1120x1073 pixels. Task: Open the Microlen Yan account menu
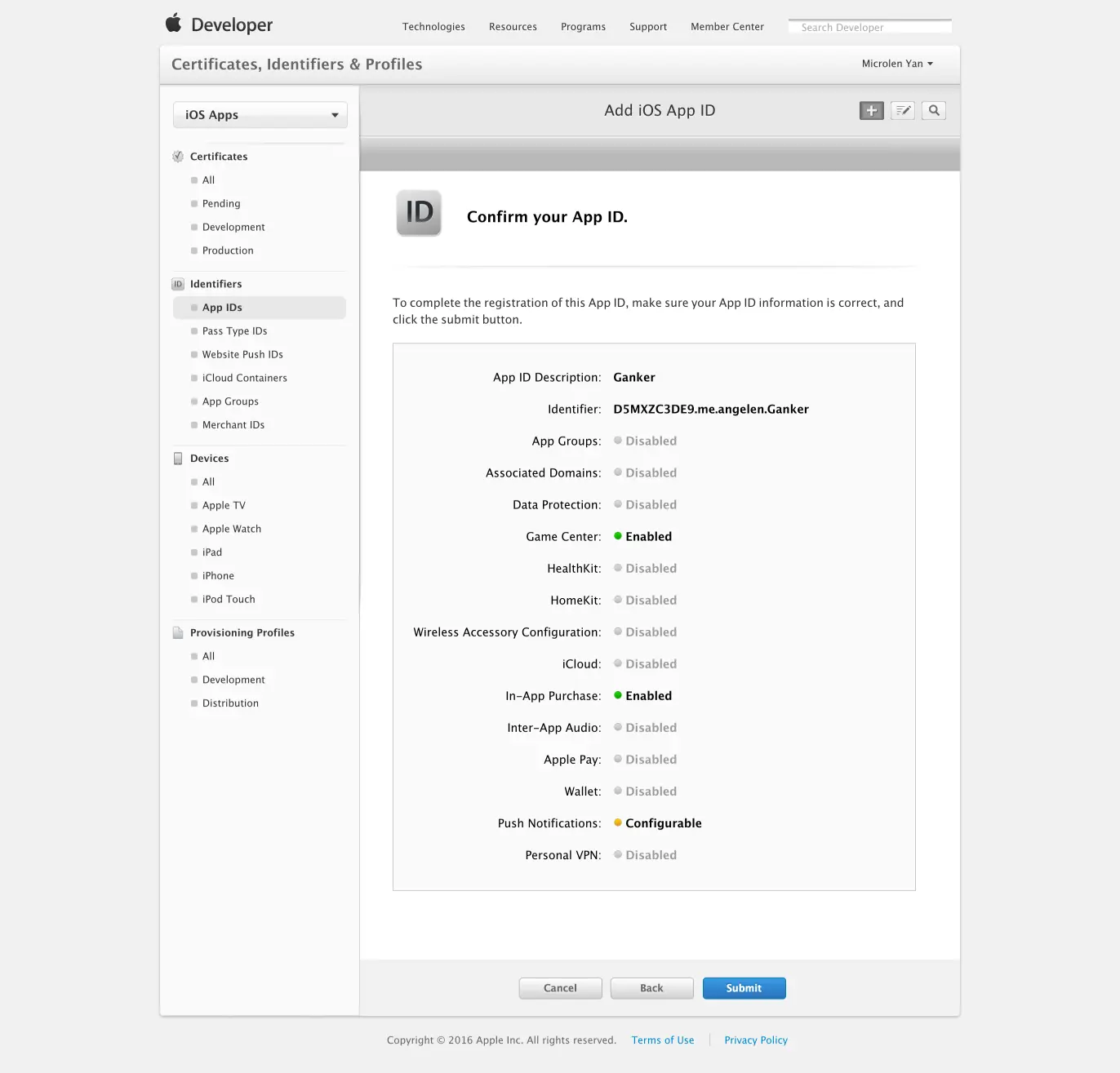click(897, 64)
